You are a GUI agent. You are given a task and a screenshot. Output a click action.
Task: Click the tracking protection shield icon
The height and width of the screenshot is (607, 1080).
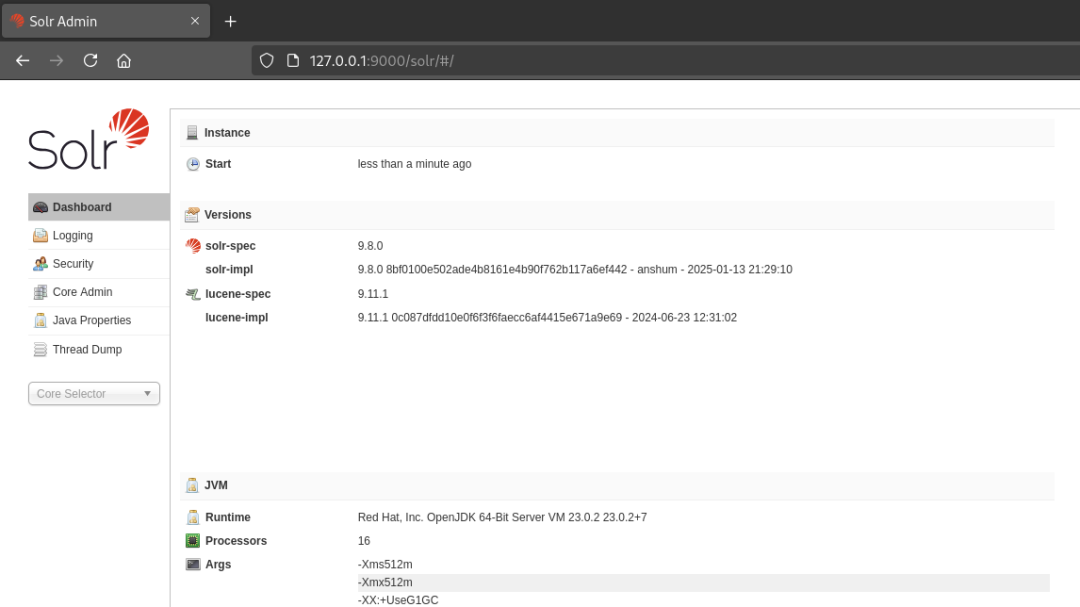pos(267,61)
